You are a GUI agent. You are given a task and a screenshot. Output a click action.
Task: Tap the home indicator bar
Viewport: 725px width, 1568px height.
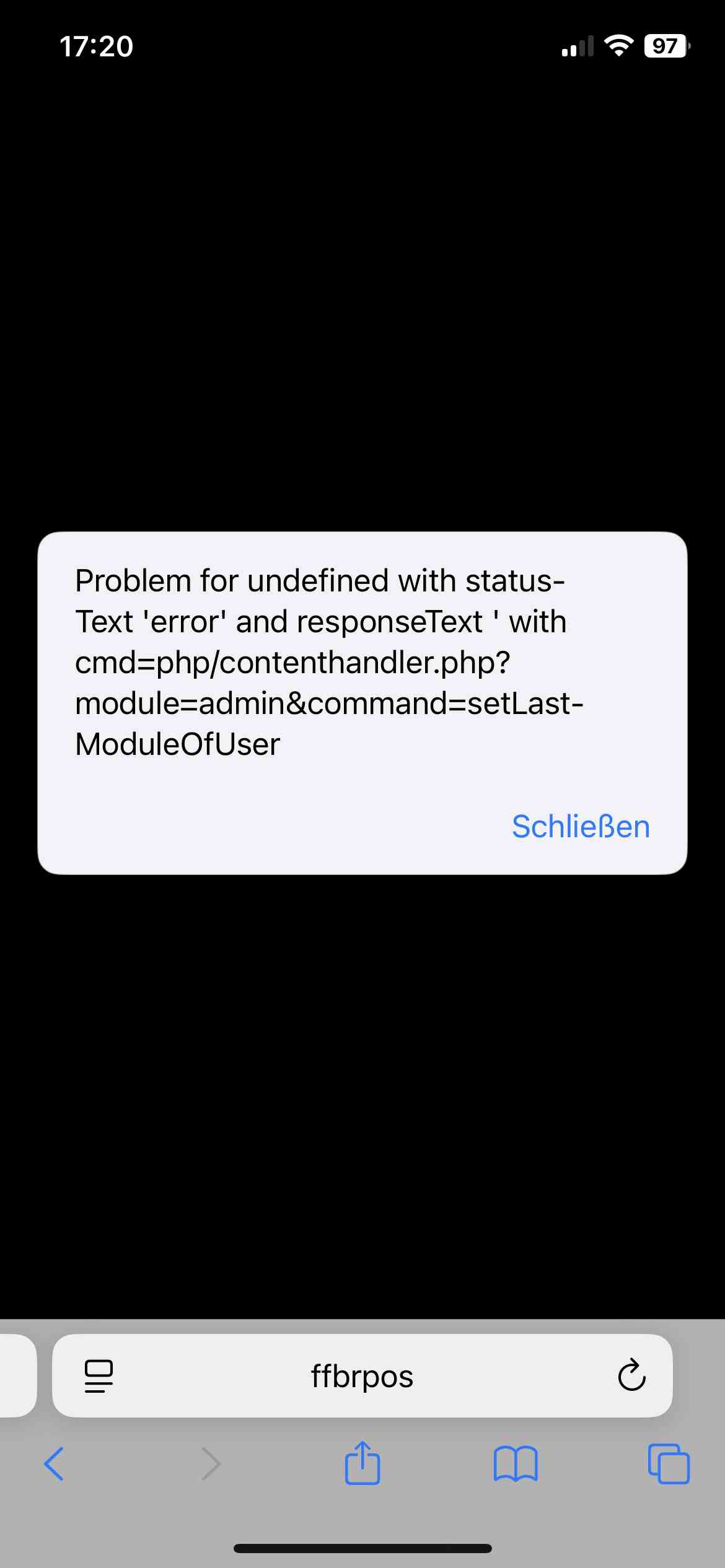[x=362, y=1548]
